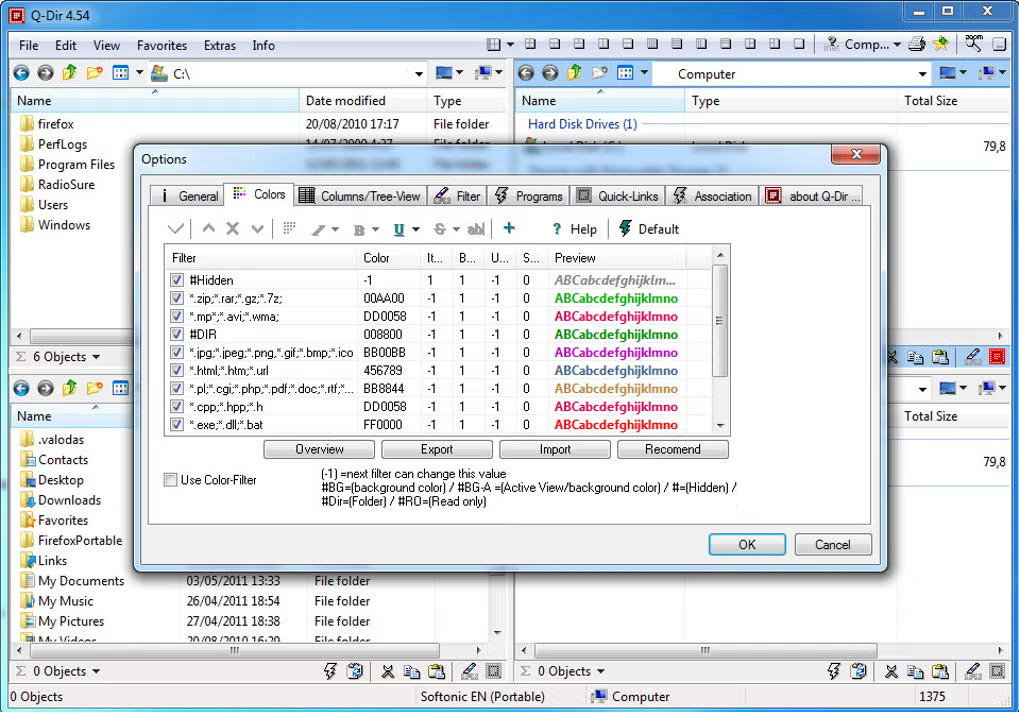The width and height of the screenshot is (1019, 712).
Task: Click the Help question mark button
Action: [x=574, y=229]
